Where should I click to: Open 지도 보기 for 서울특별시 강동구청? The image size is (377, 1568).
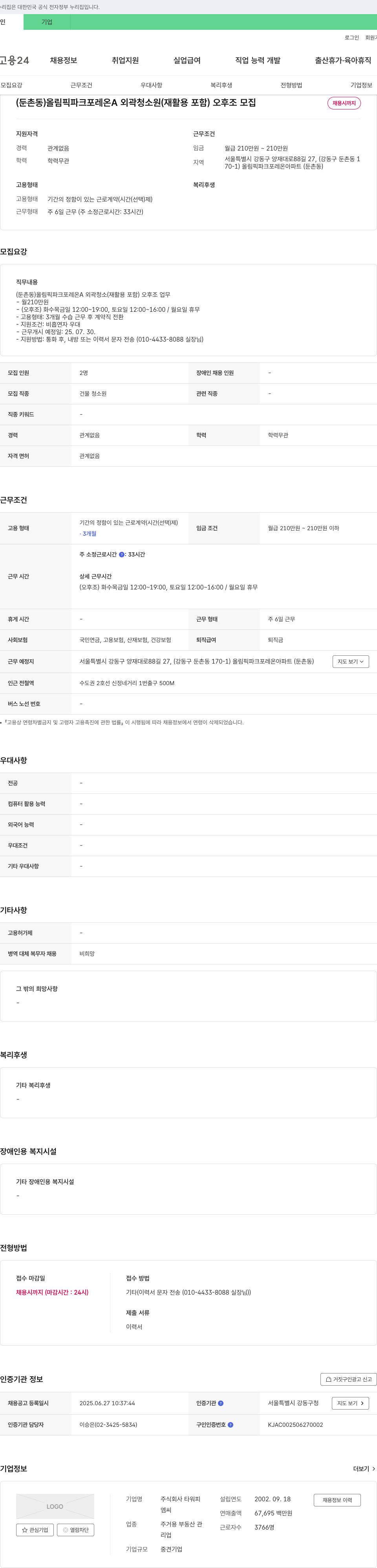click(350, 1403)
